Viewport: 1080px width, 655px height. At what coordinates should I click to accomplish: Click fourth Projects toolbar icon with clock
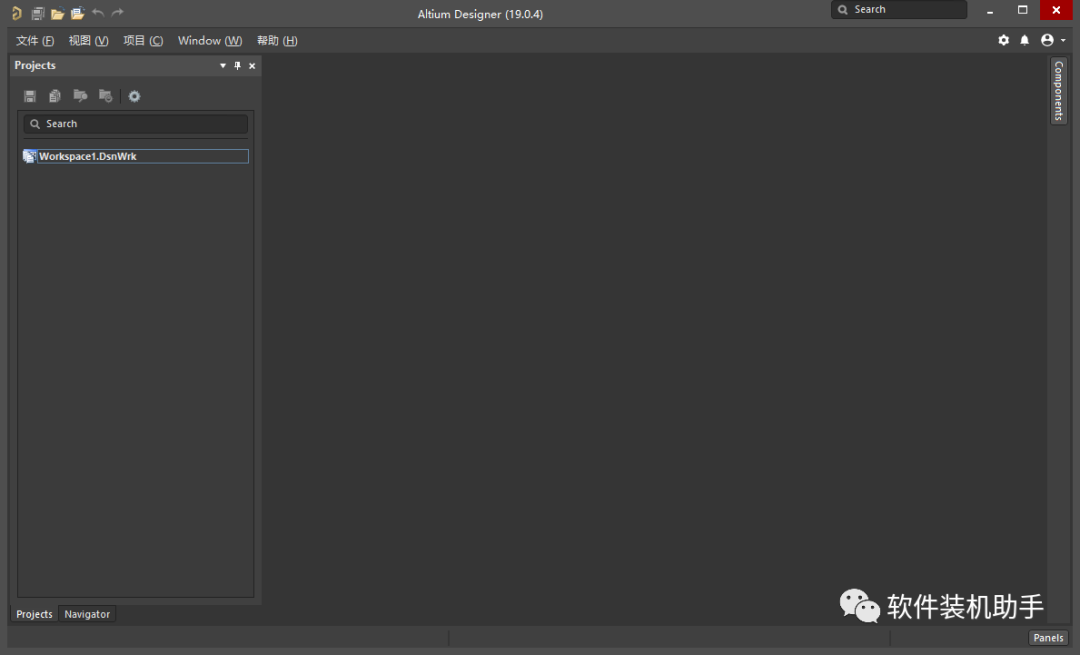(105, 96)
